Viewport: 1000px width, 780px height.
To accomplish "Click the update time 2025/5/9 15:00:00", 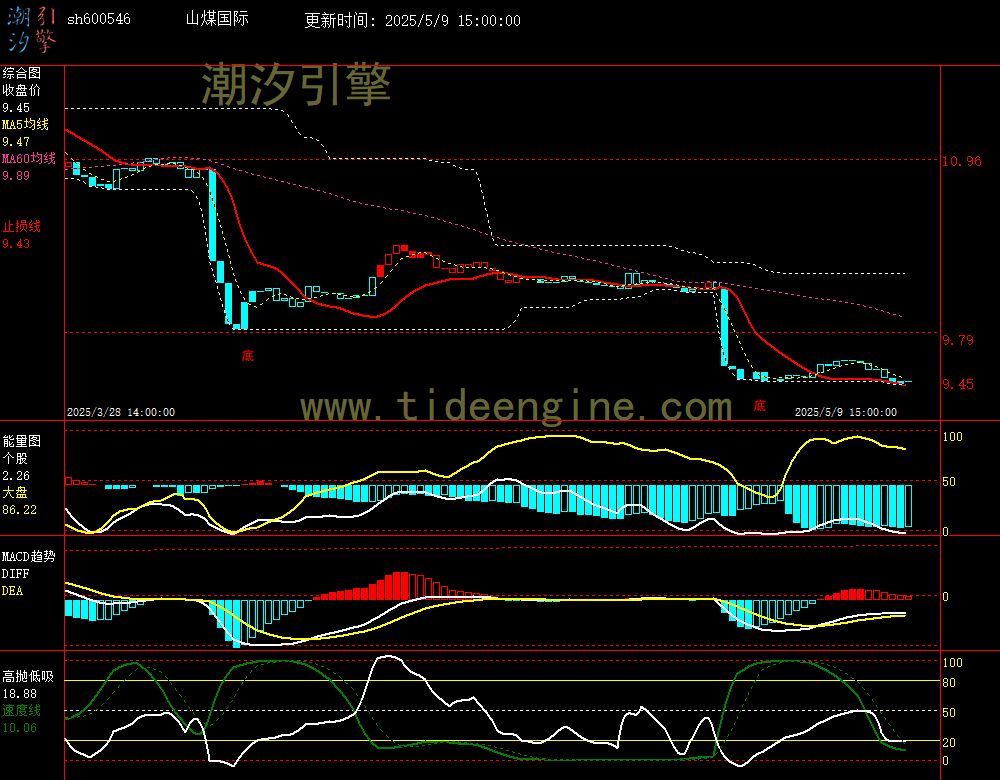I will coord(453,21).
